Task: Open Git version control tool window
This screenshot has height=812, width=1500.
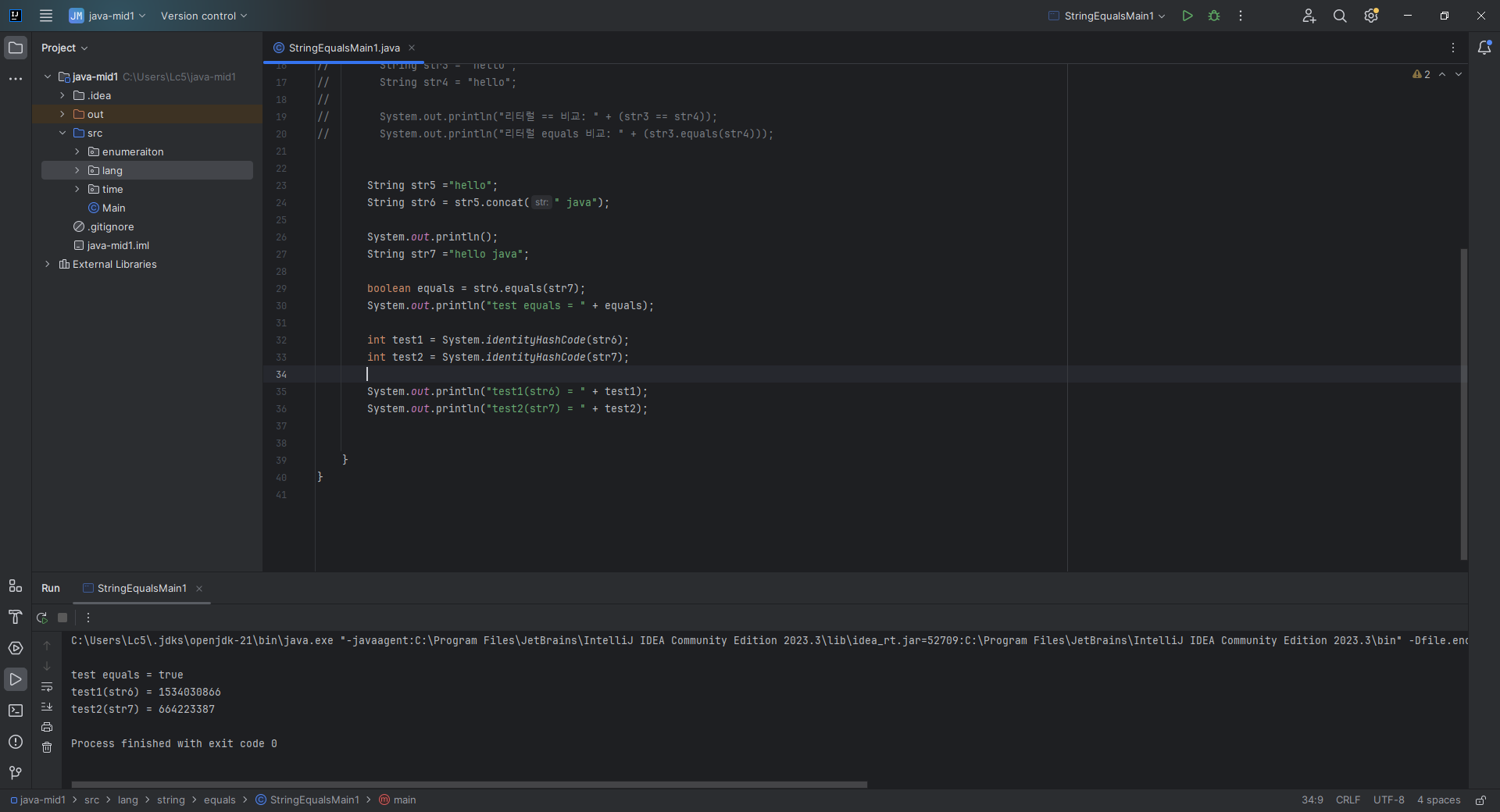Action: 16,773
